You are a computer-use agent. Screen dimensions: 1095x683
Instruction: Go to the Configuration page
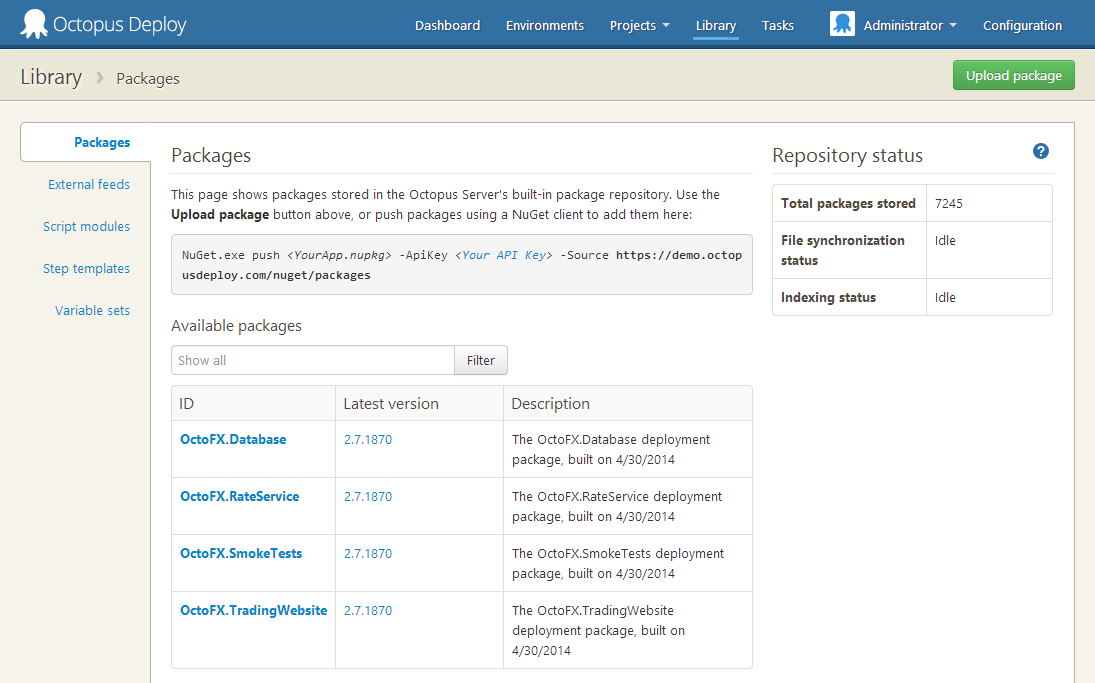pyautogui.click(x=1022, y=25)
